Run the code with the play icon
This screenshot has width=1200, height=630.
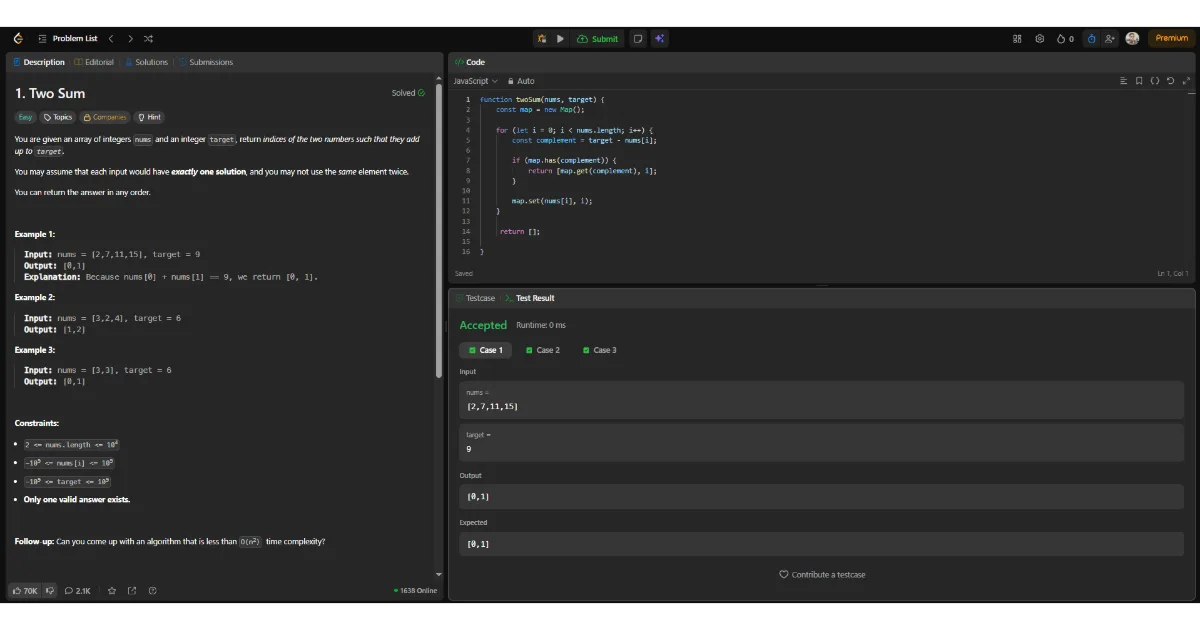click(x=560, y=39)
